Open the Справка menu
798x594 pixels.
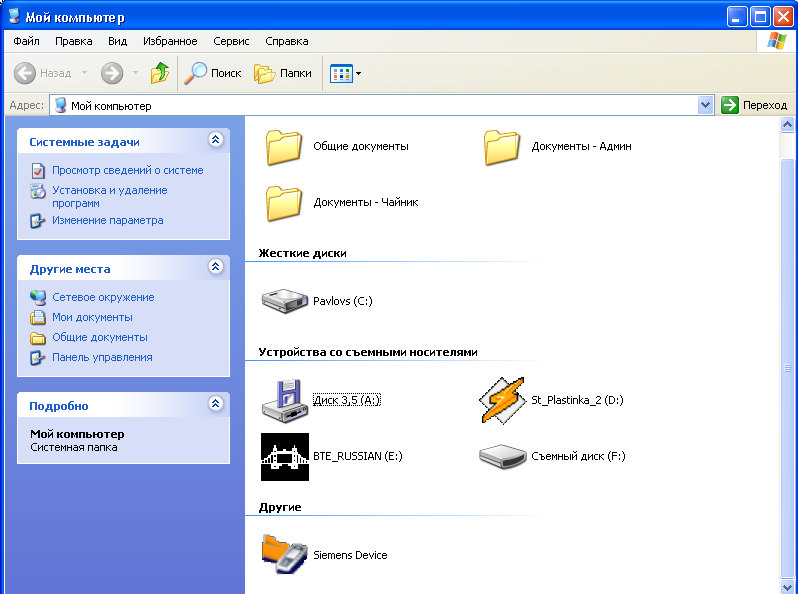(x=287, y=41)
